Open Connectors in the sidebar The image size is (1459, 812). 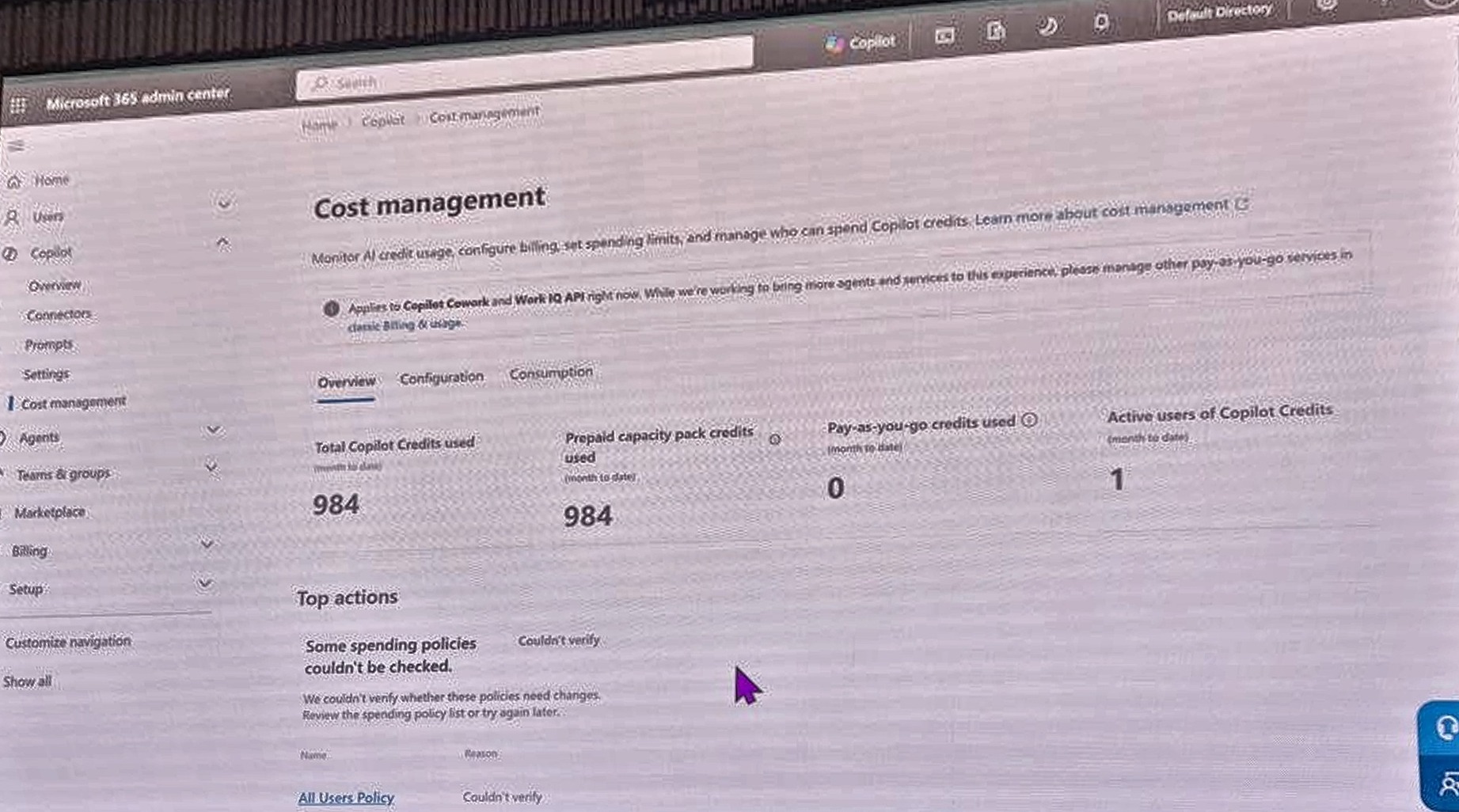[59, 315]
